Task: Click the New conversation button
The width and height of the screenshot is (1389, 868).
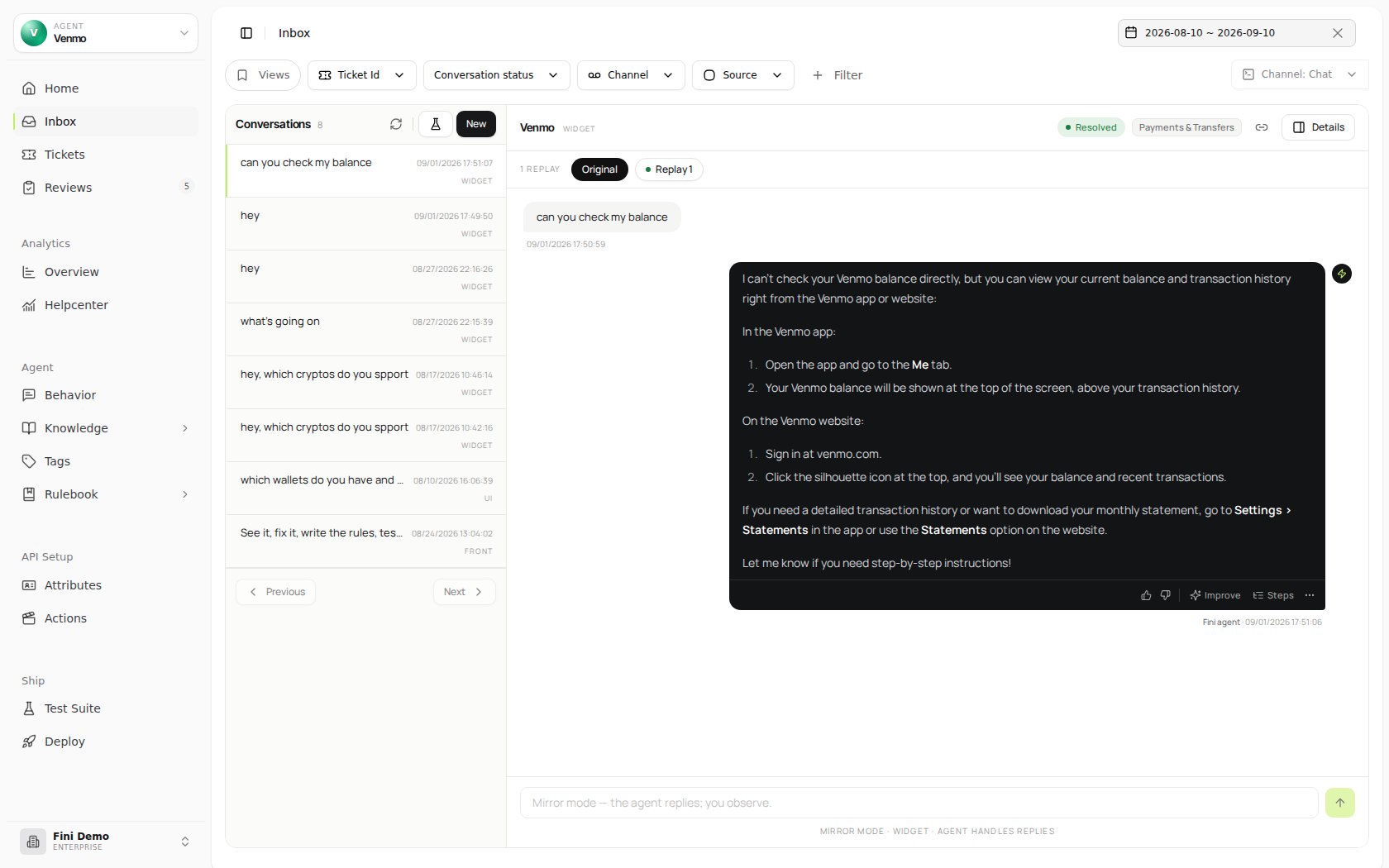Action: pos(476,124)
